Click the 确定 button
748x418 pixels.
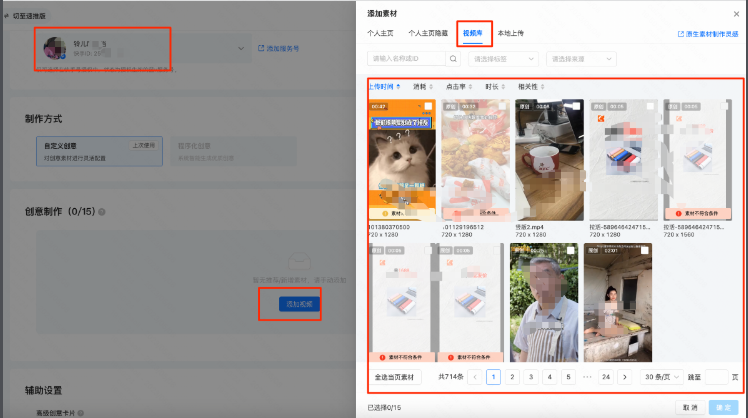724,408
